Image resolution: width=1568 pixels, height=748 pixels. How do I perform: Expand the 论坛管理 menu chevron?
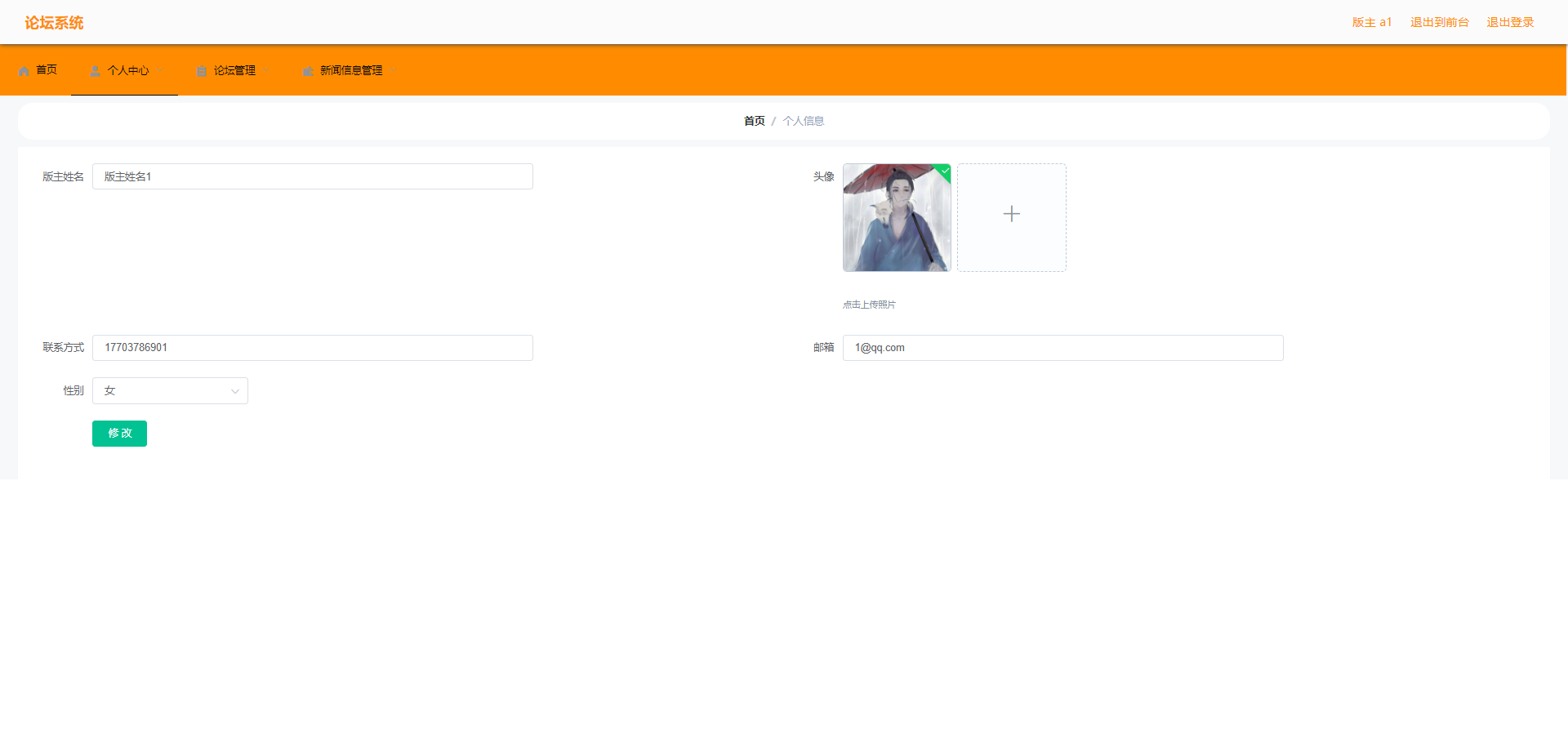tap(265, 71)
